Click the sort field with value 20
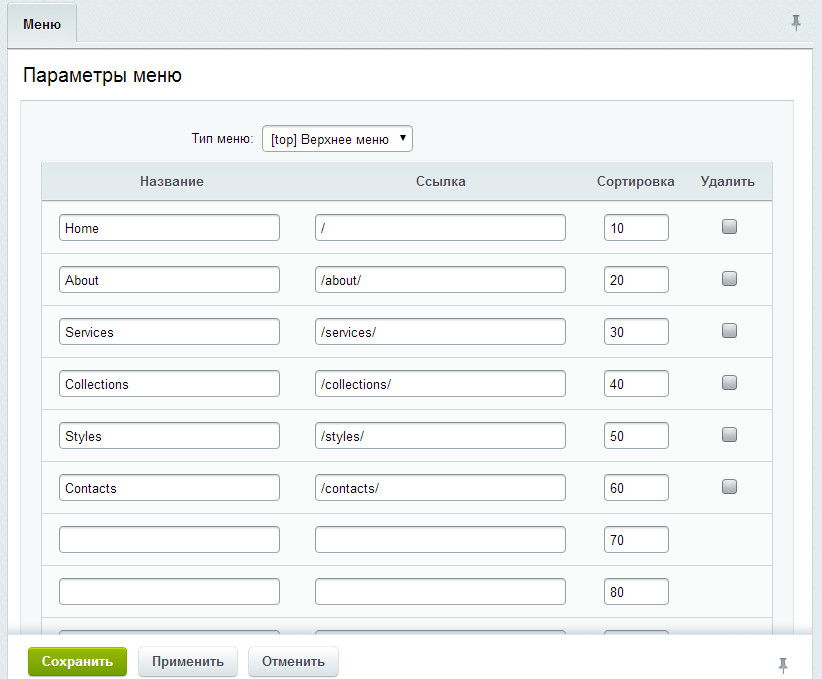 636,279
